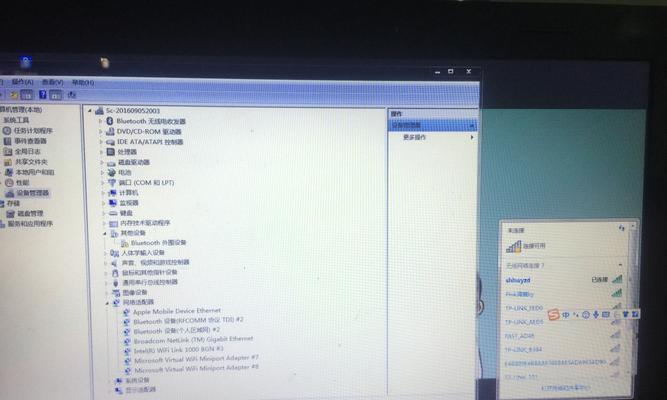Click the microphone icon on Sogou IME bar
This screenshot has height=400, width=667.
[596, 314]
